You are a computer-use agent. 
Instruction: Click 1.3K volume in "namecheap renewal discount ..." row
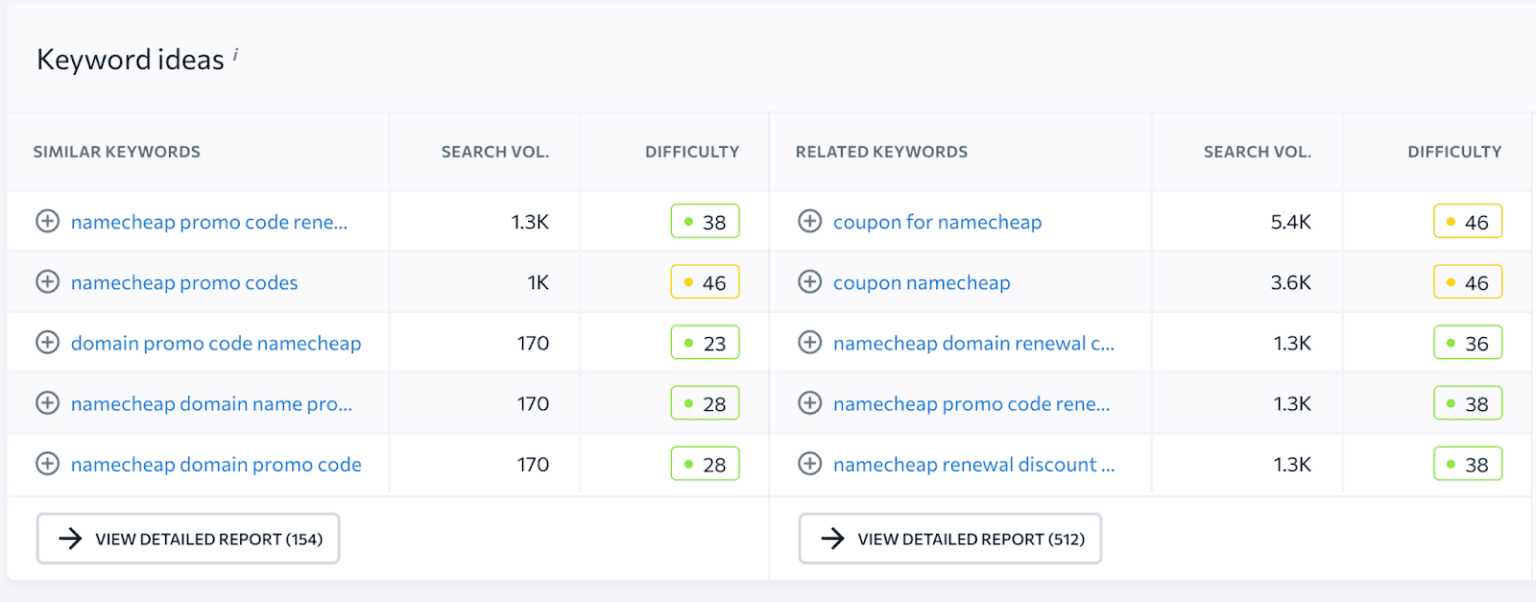pos(1293,464)
